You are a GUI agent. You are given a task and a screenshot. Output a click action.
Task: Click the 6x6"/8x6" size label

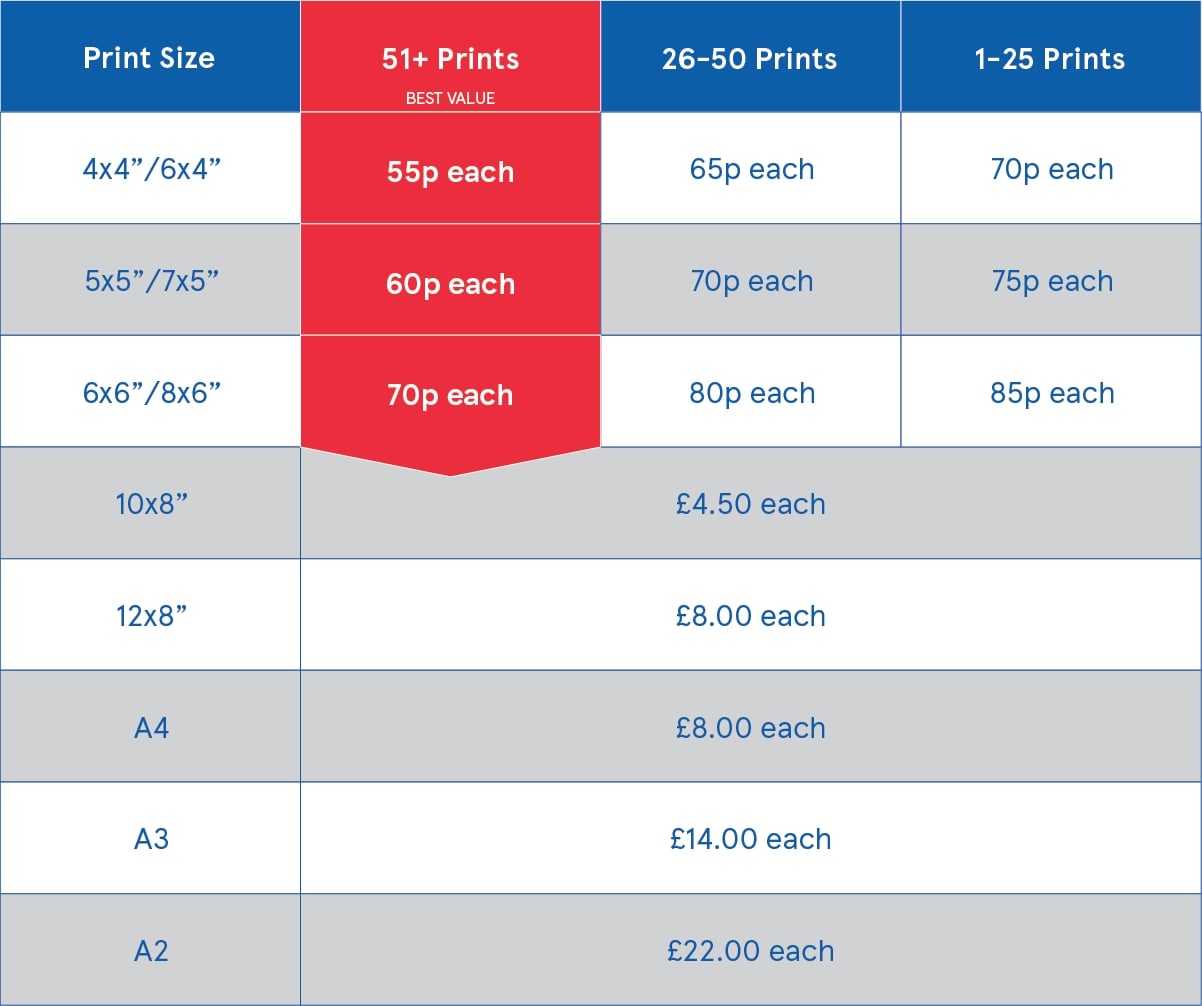click(151, 393)
